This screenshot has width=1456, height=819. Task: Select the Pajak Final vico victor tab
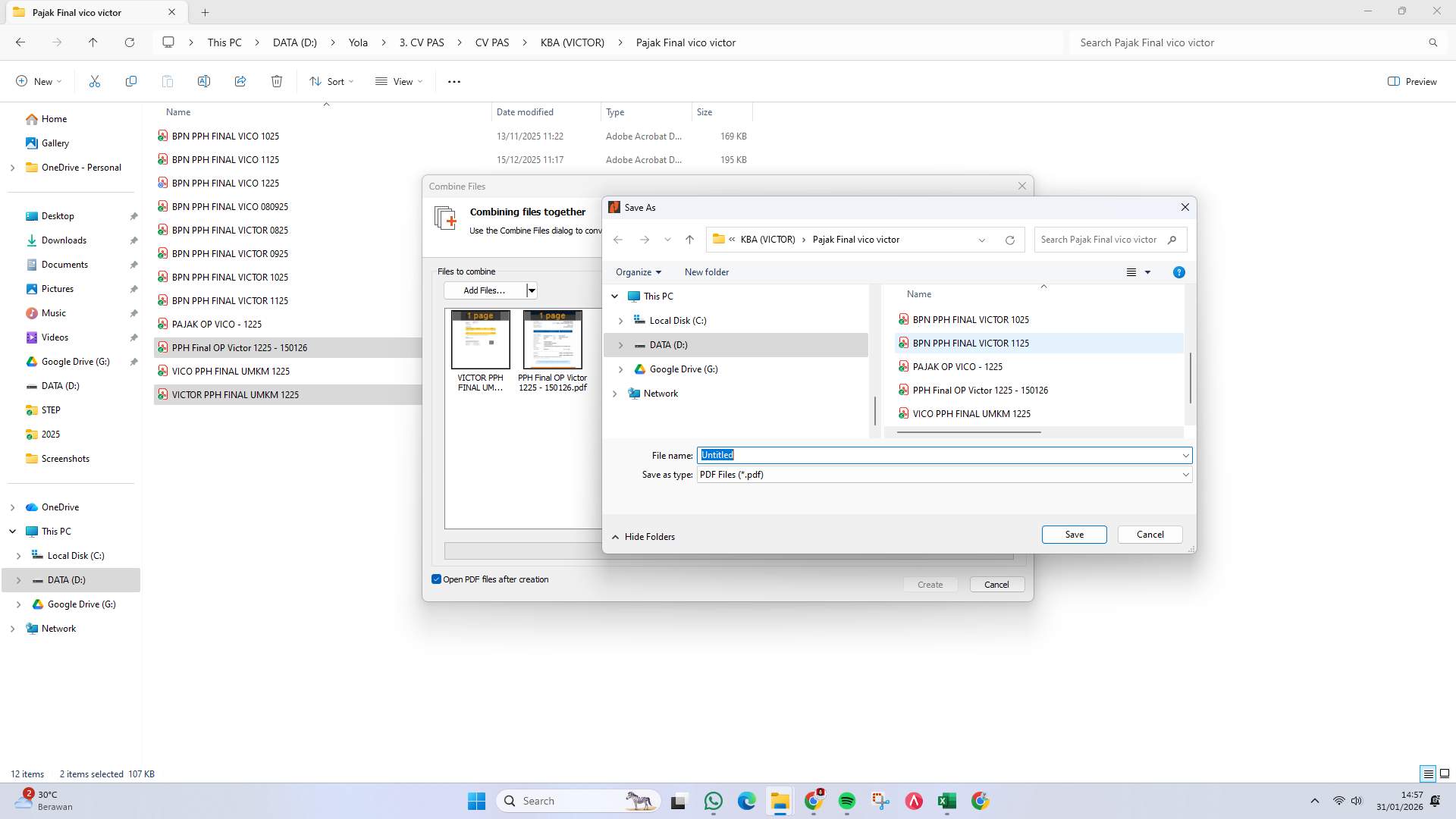pyautogui.click(x=83, y=12)
